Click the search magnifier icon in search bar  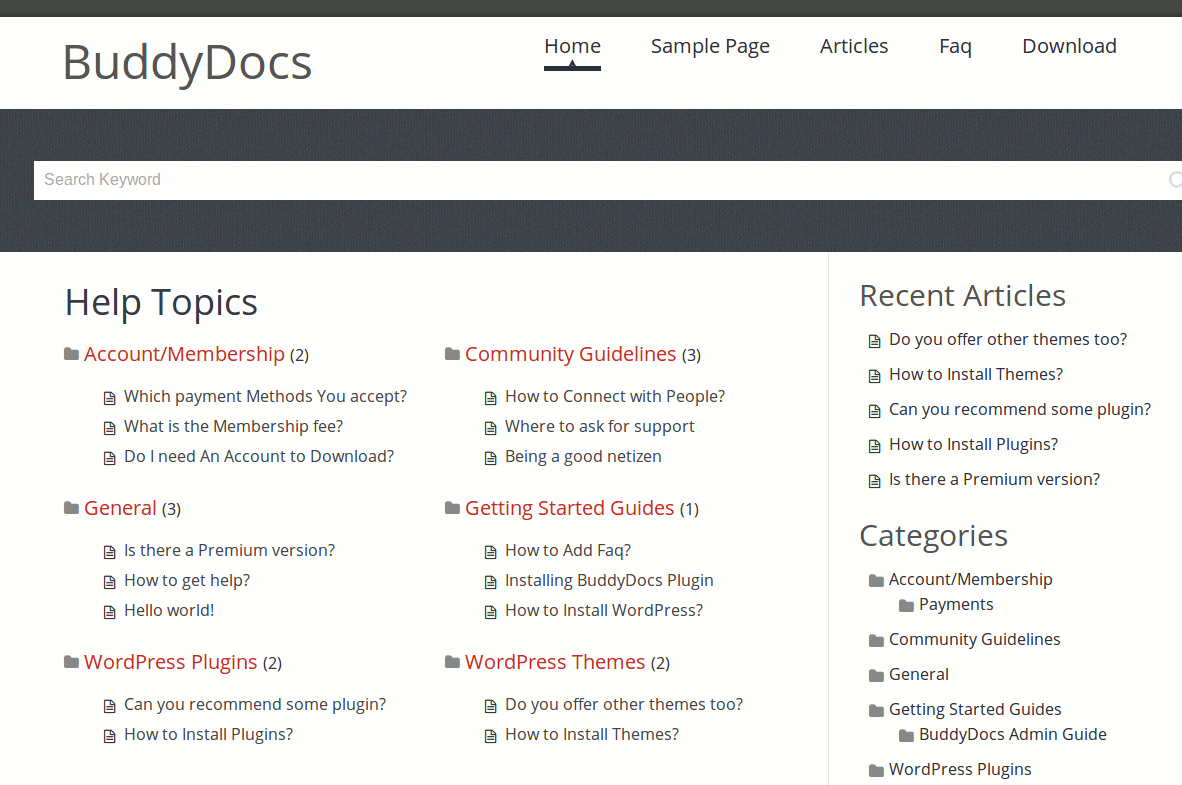click(1174, 180)
